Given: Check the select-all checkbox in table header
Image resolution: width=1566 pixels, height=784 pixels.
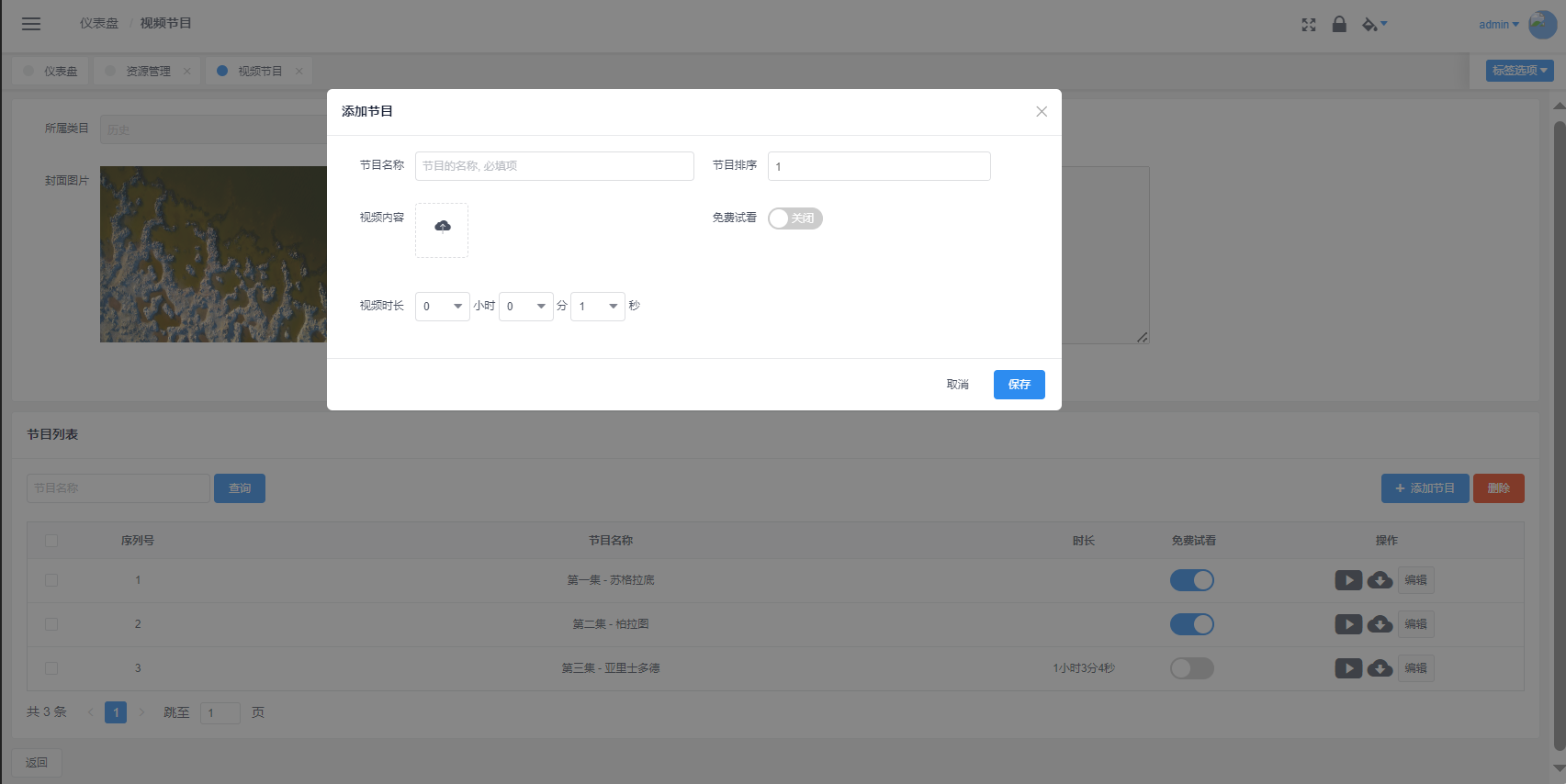Looking at the screenshot, I should tap(51, 541).
